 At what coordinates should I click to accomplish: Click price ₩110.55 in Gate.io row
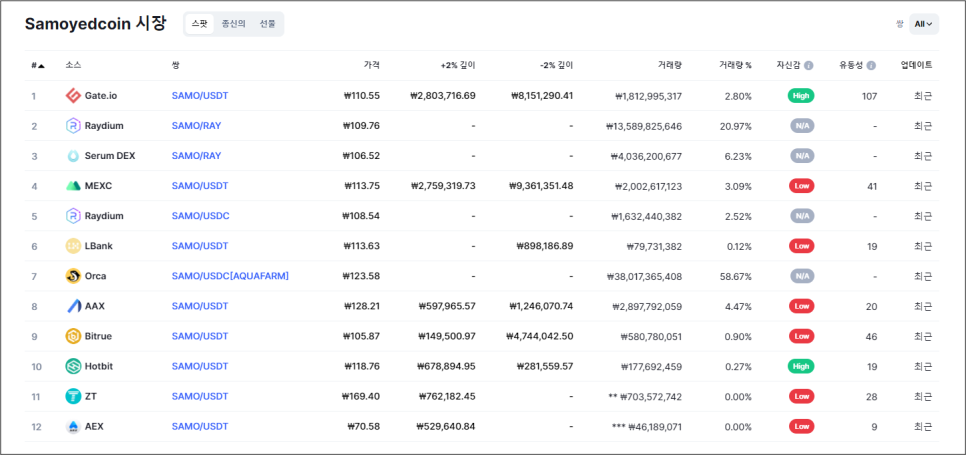click(361, 96)
